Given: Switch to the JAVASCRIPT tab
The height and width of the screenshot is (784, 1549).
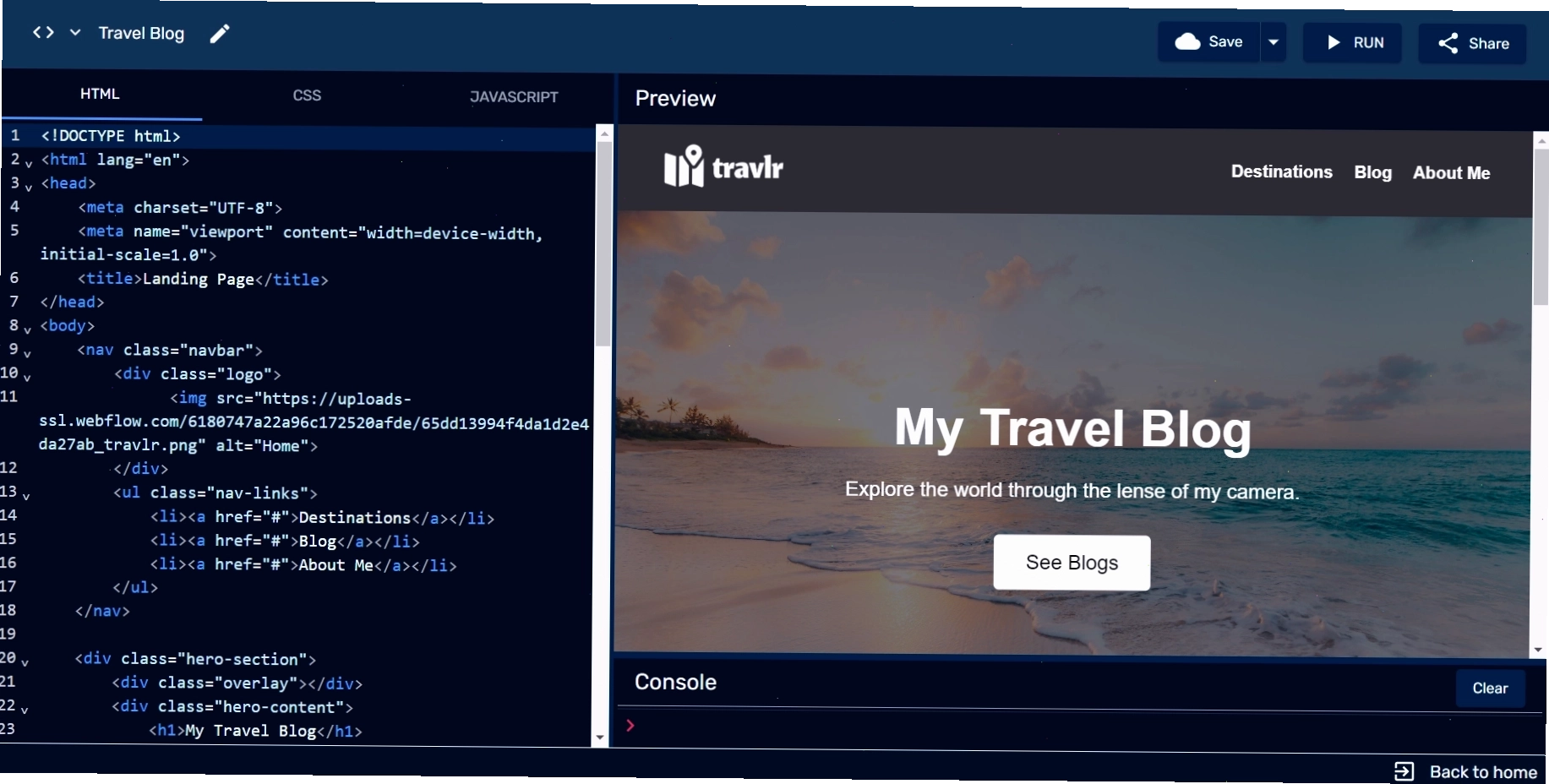Looking at the screenshot, I should pos(514,97).
